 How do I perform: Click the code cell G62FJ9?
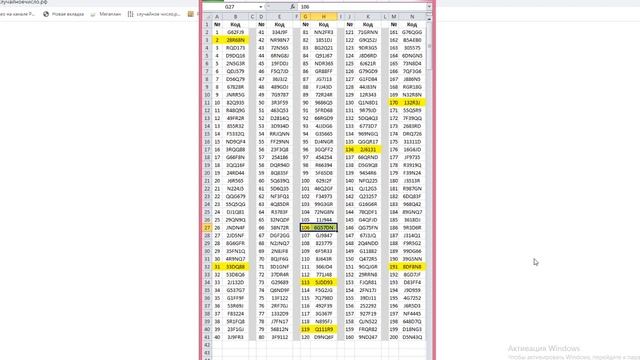(235, 32)
